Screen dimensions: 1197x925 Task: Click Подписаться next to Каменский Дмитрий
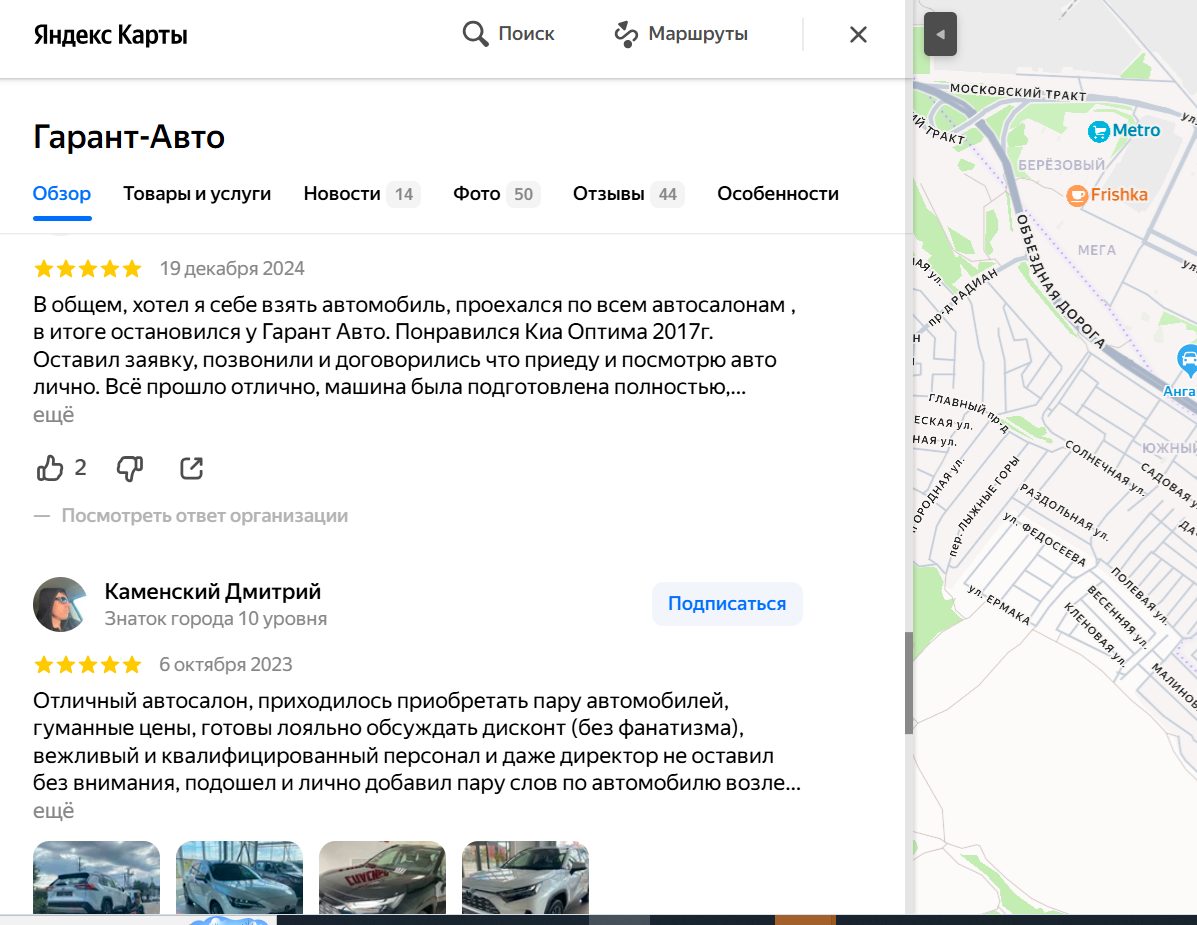point(727,603)
